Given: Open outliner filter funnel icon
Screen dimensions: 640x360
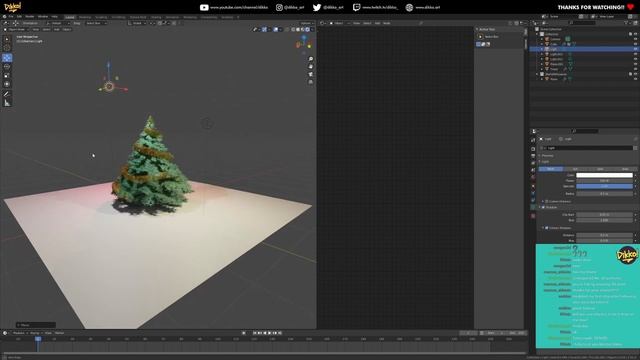Looking at the screenshot, I should tap(627, 23).
